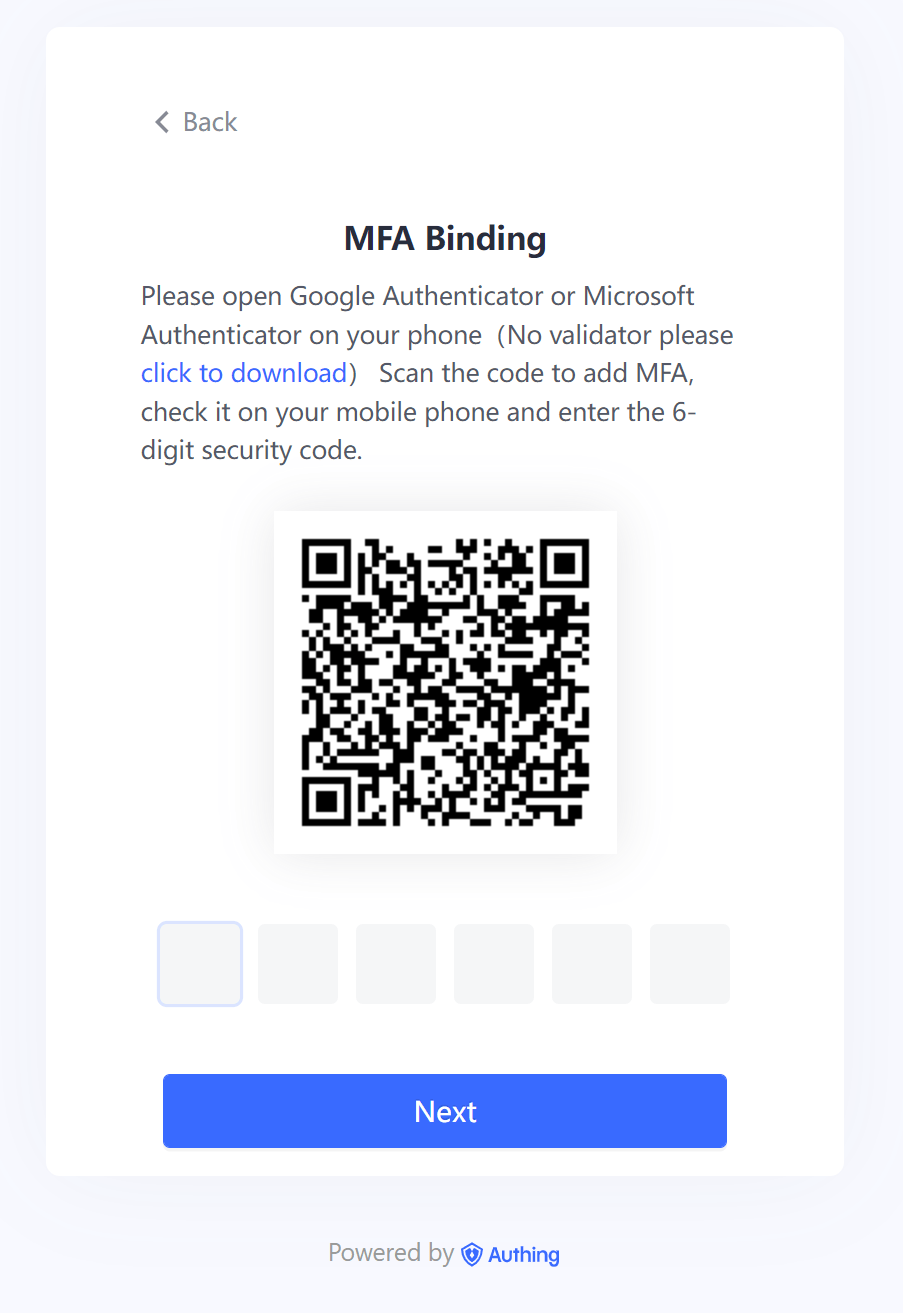
Task: Open the Authing brand name link
Action: point(524,1254)
